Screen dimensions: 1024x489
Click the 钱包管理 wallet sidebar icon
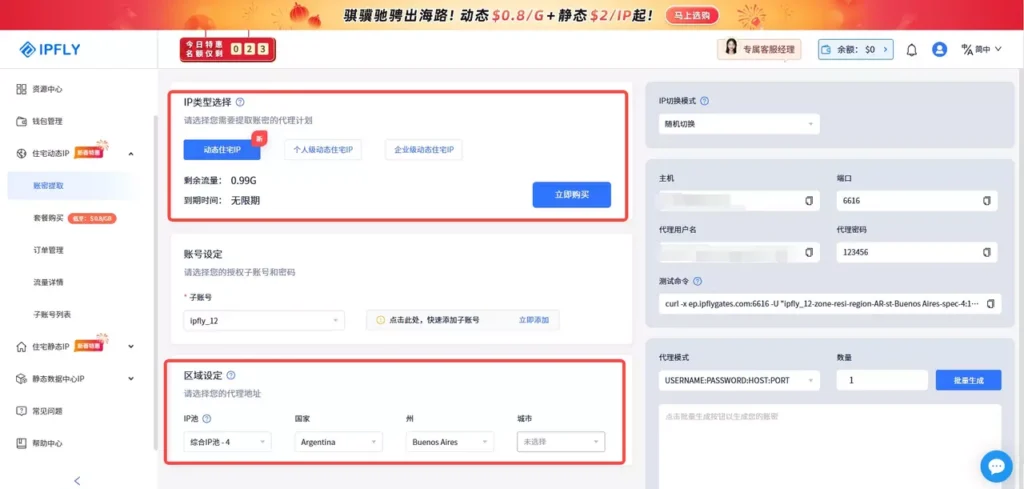[x=21, y=121]
